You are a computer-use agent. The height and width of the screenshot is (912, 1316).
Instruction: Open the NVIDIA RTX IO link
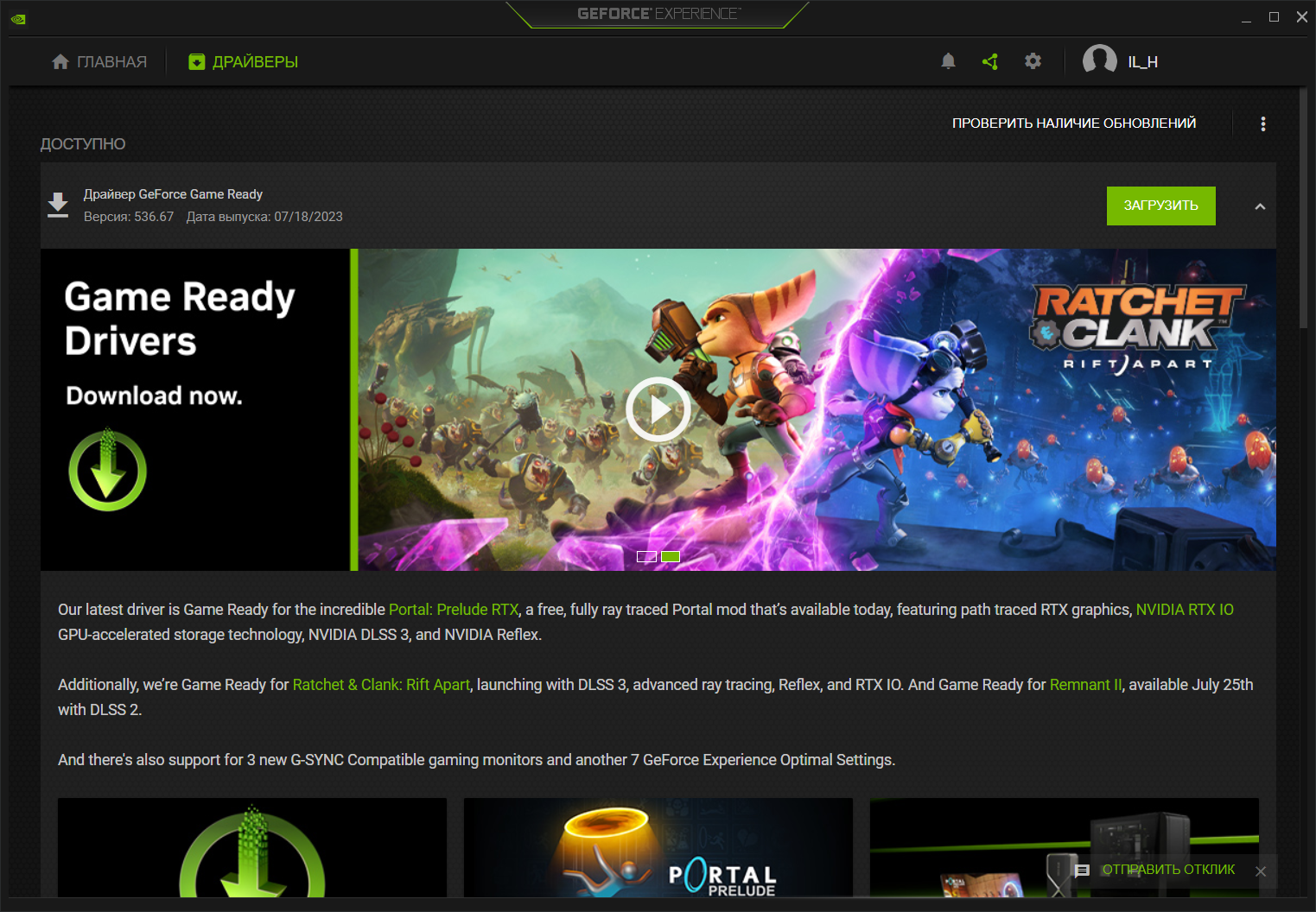[1185, 610]
